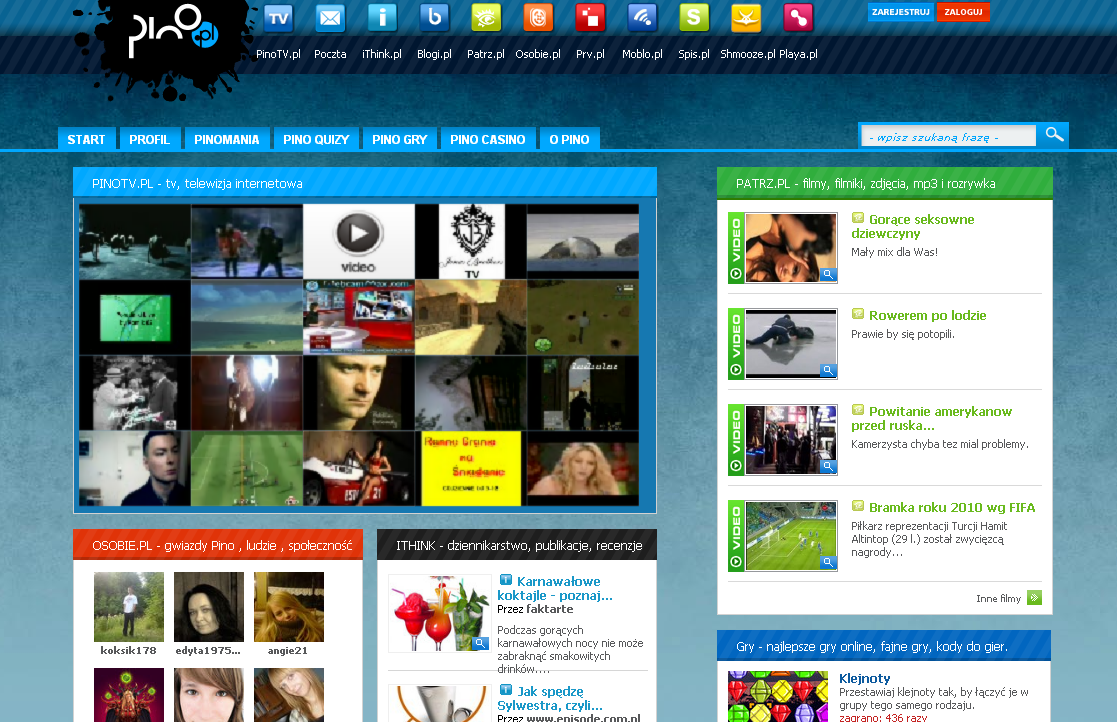1117x723 pixels.
Task: Click the ZALOGUJ button
Action: (963, 12)
